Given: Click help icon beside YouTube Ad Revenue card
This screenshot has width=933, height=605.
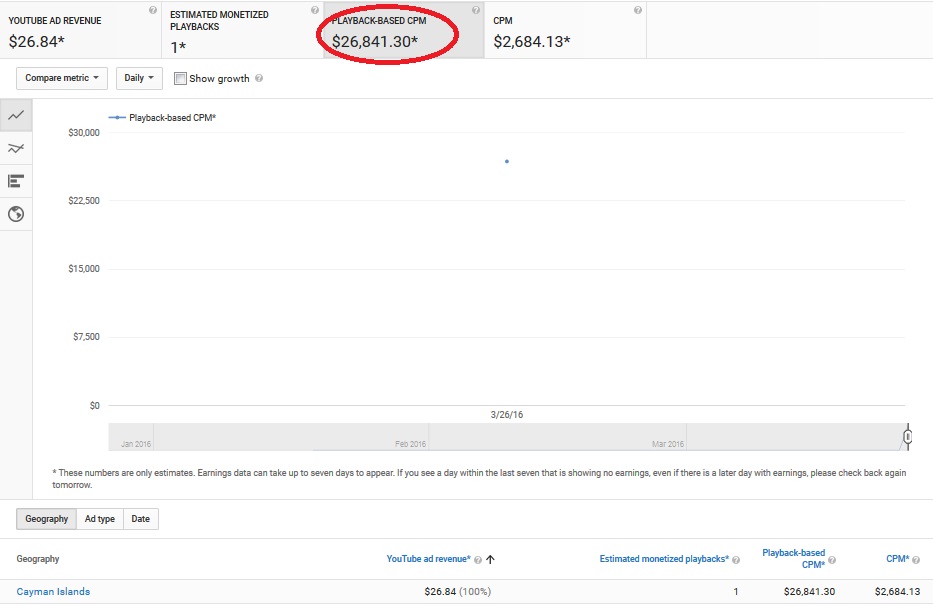Looking at the screenshot, I should [x=152, y=10].
